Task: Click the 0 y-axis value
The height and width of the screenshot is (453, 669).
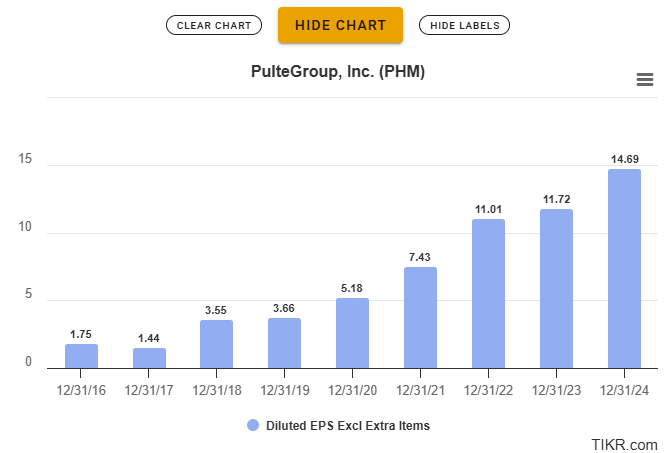Action: click(29, 361)
